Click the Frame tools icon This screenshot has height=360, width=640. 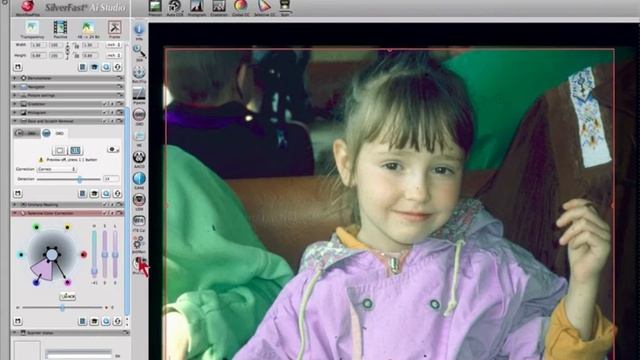click(115, 29)
